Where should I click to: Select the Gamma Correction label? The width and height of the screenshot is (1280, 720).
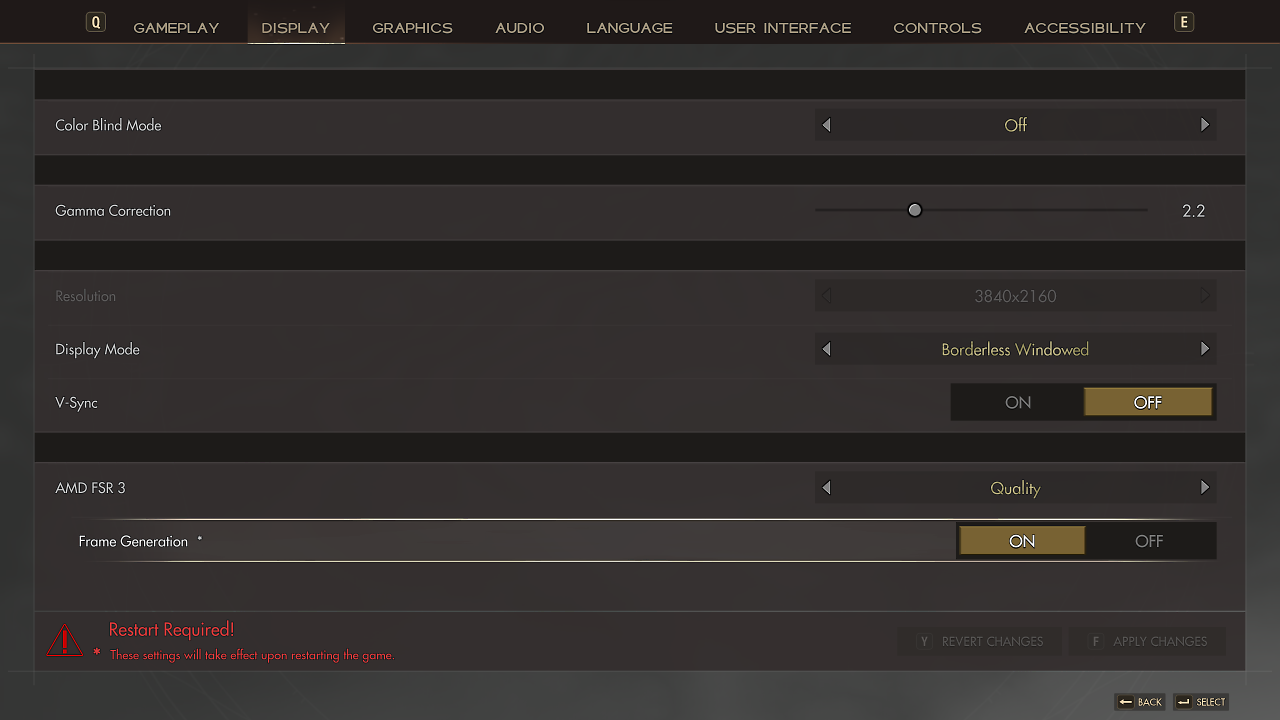point(113,211)
